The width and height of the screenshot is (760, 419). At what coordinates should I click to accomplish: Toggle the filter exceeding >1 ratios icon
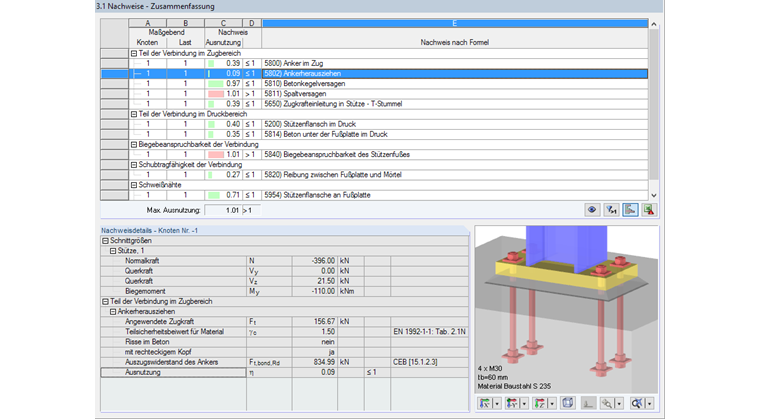[611, 210]
